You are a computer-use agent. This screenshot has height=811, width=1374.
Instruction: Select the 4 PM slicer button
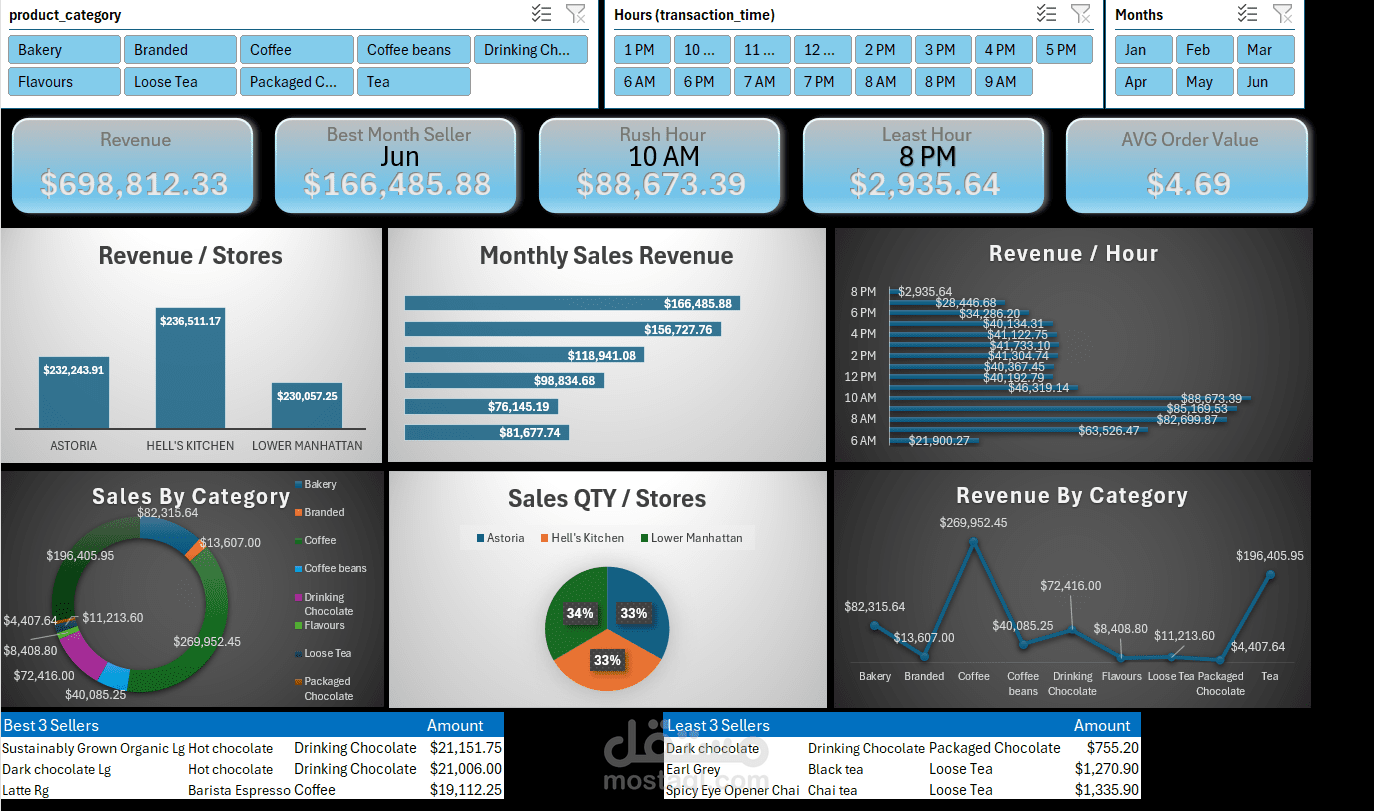1003,50
